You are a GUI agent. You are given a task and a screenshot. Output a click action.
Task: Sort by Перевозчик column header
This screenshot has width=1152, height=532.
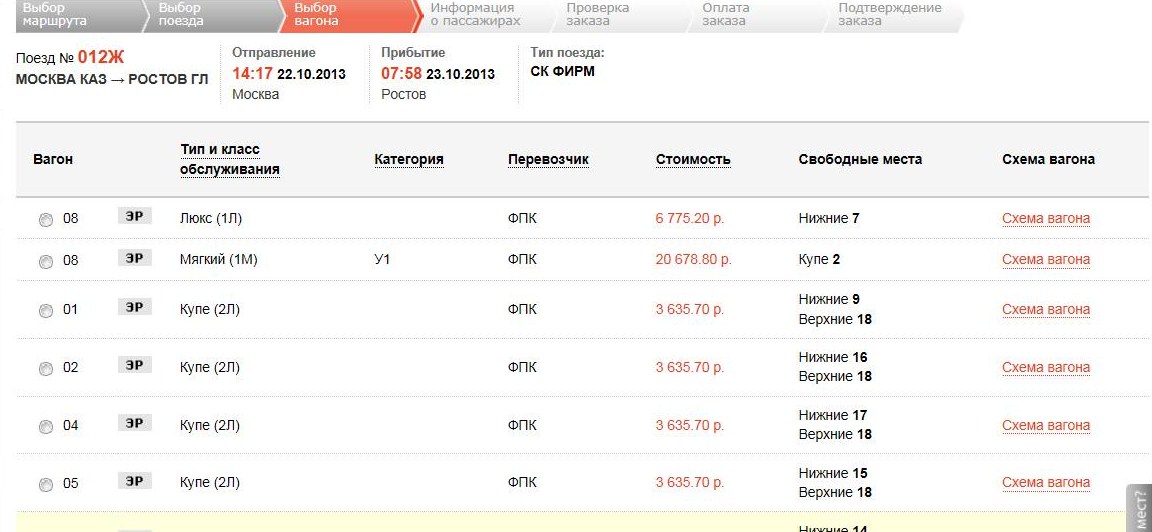pyautogui.click(x=548, y=159)
